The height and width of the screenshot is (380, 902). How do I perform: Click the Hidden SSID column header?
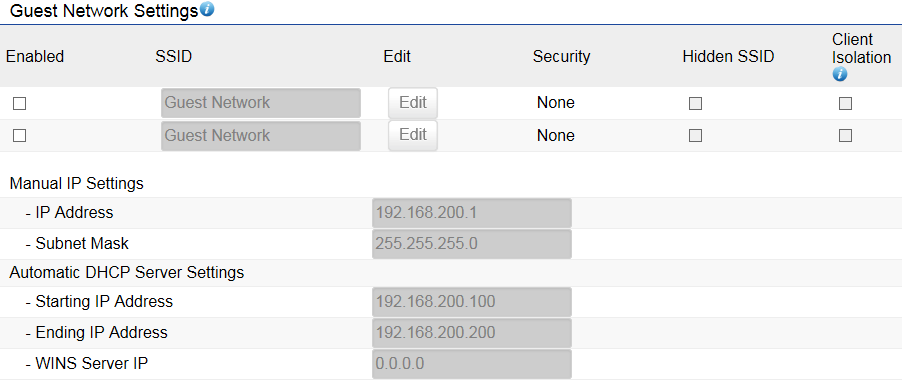728,56
